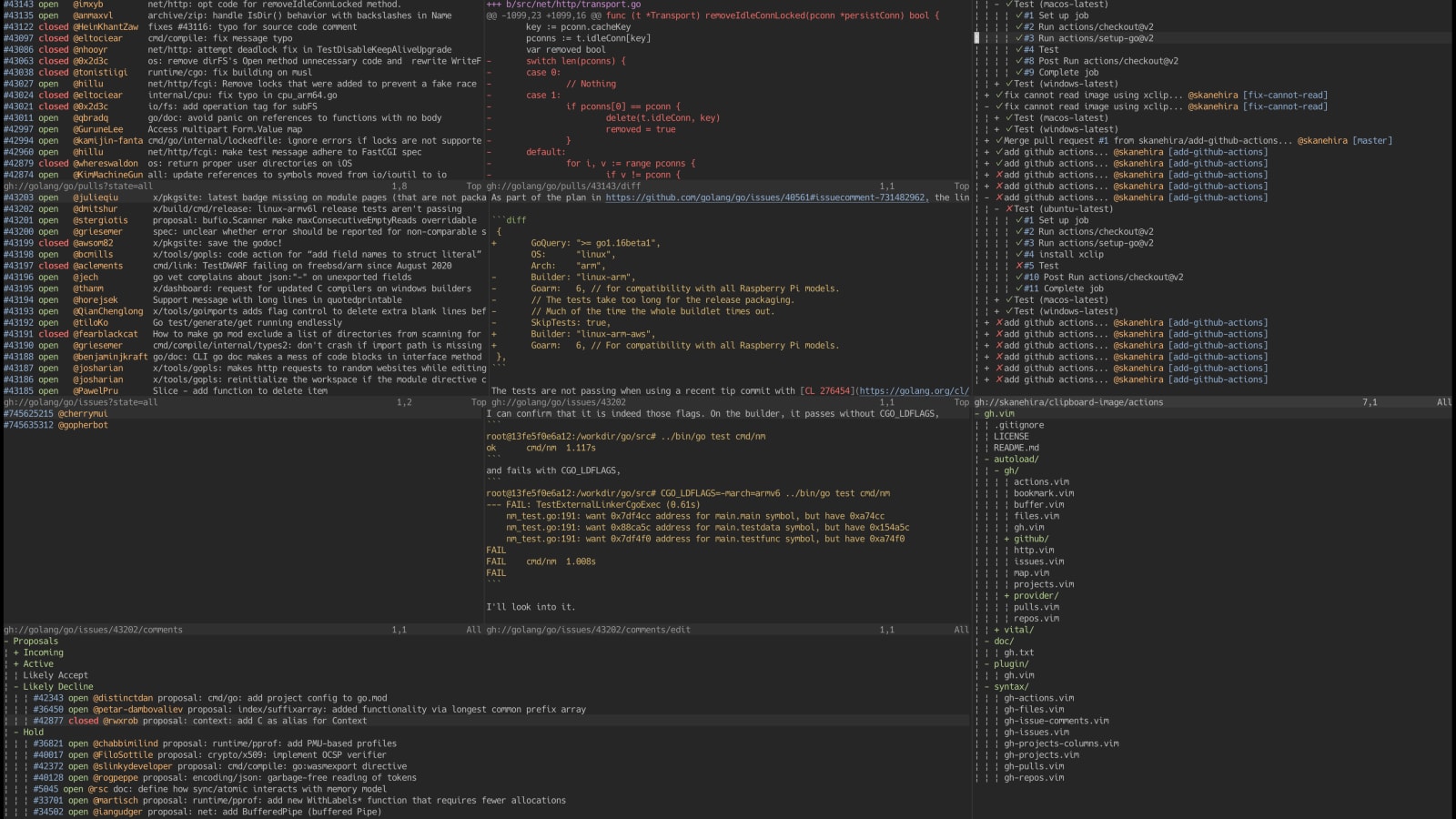Open gh-repos.vim syntax file
The height and width of the screenshot is (819, 1456).
pos(1034,778)
